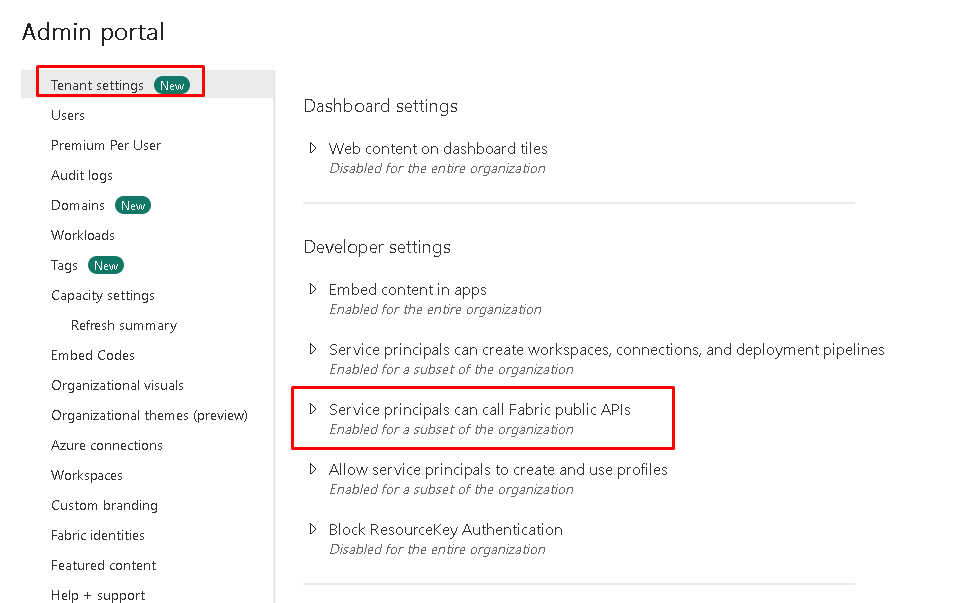Open Domains admin section
The image size is (968, 603).
click(x=78, y=205)
